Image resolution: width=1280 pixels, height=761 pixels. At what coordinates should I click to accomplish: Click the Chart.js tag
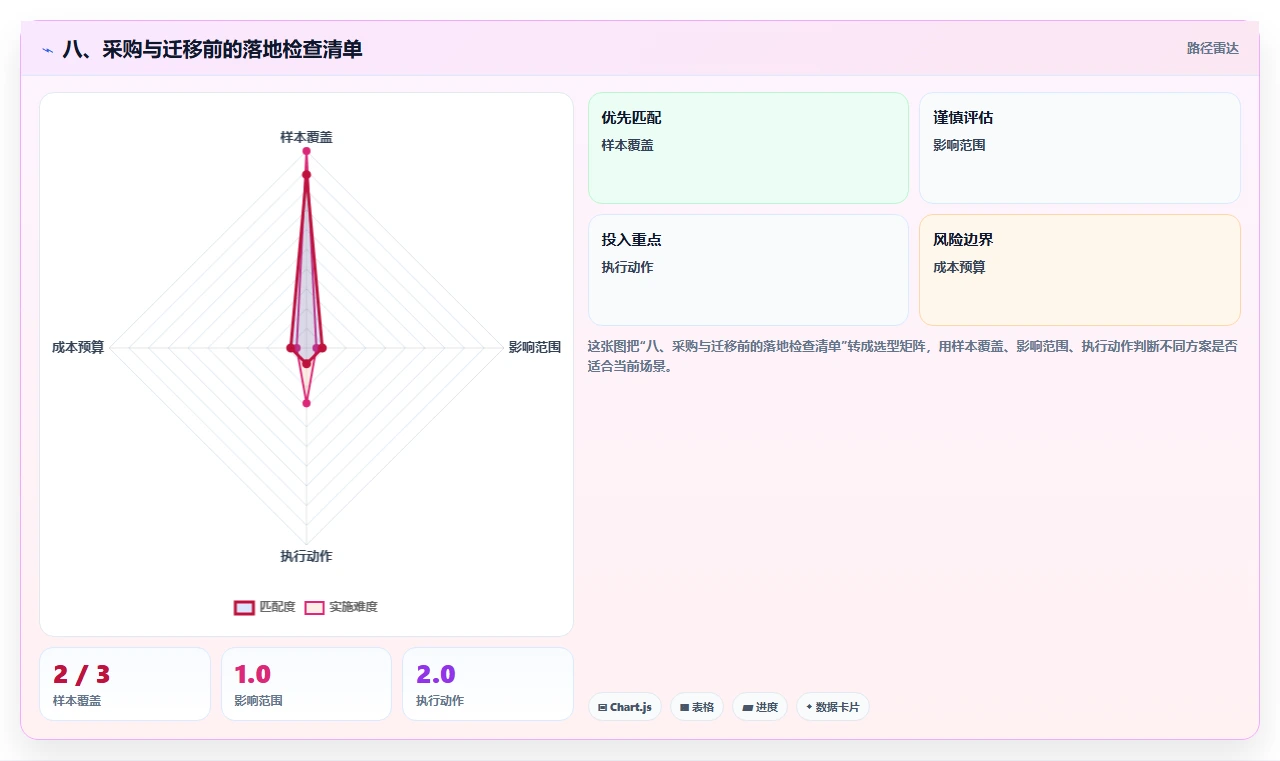(625, 707)
